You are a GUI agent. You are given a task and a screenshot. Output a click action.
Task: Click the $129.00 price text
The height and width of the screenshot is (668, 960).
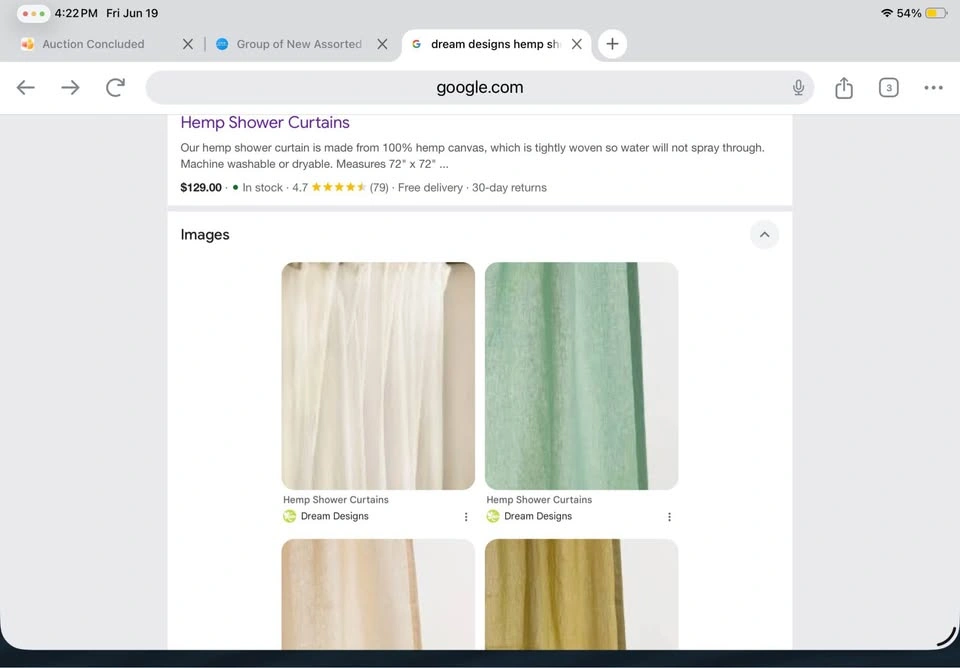coord(201,187)
